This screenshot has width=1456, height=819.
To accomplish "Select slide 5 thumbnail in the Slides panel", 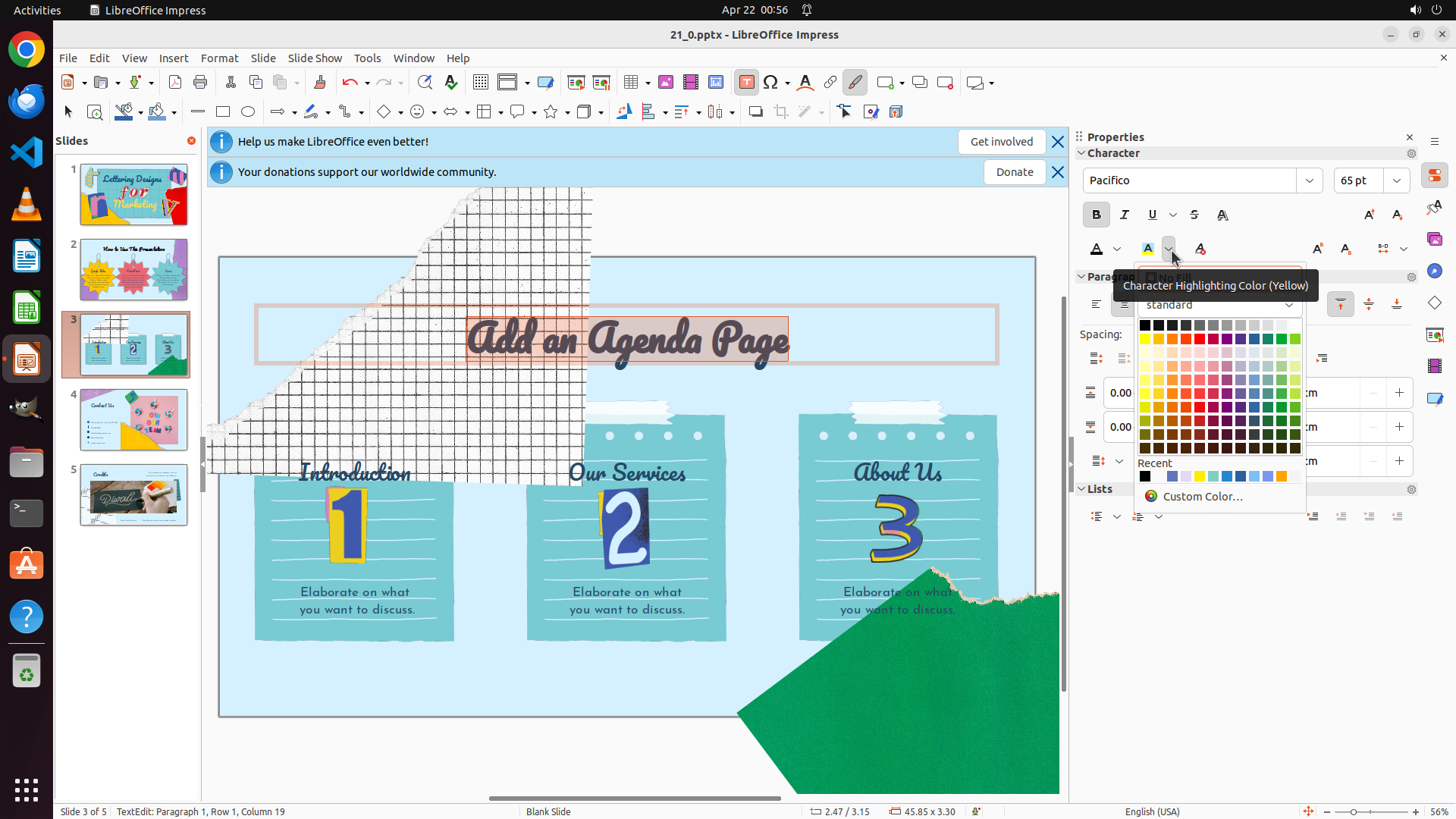I will [x=133, y=495].
